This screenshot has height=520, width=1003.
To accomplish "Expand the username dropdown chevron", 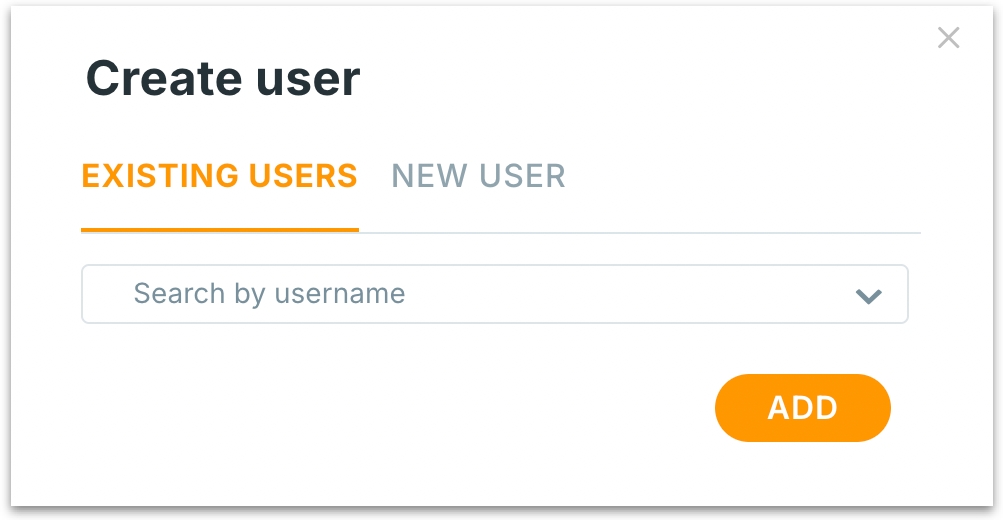I will pos(868,295).
